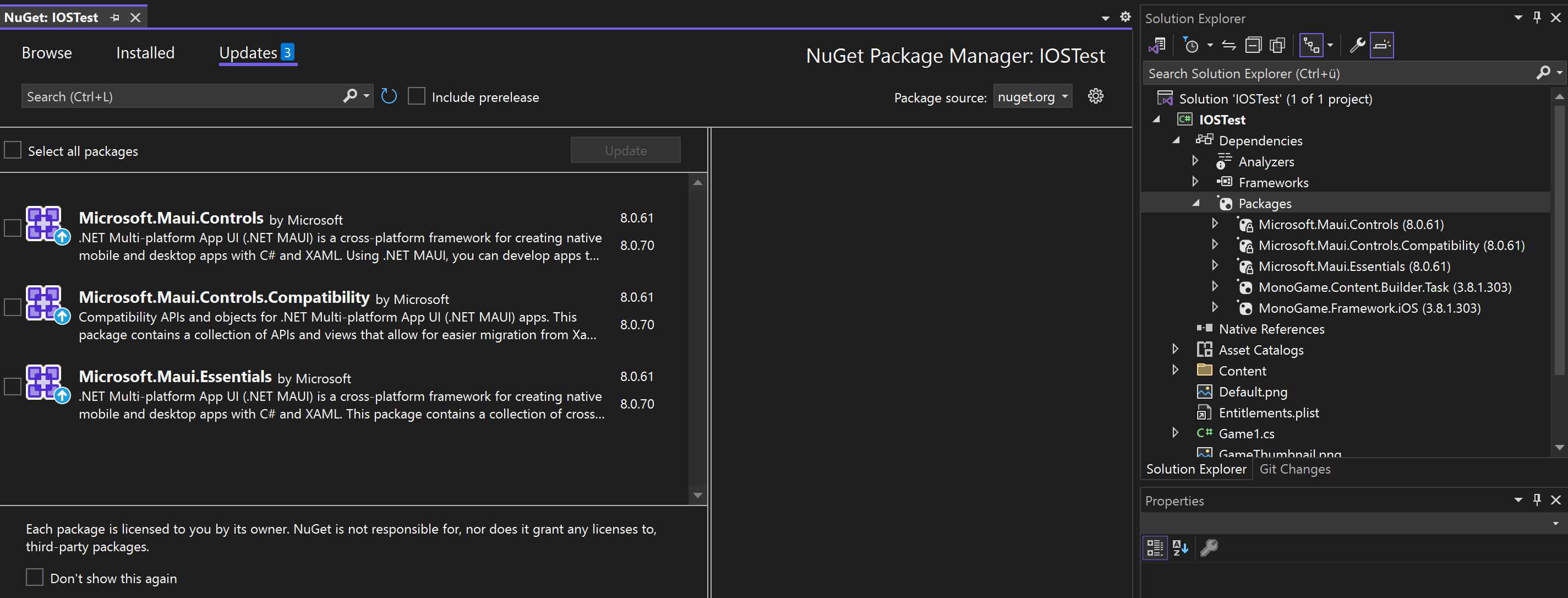Viewport: 1568px width, 598px height.
Task: Pin the Properties panel
Action: point(1537,500)
